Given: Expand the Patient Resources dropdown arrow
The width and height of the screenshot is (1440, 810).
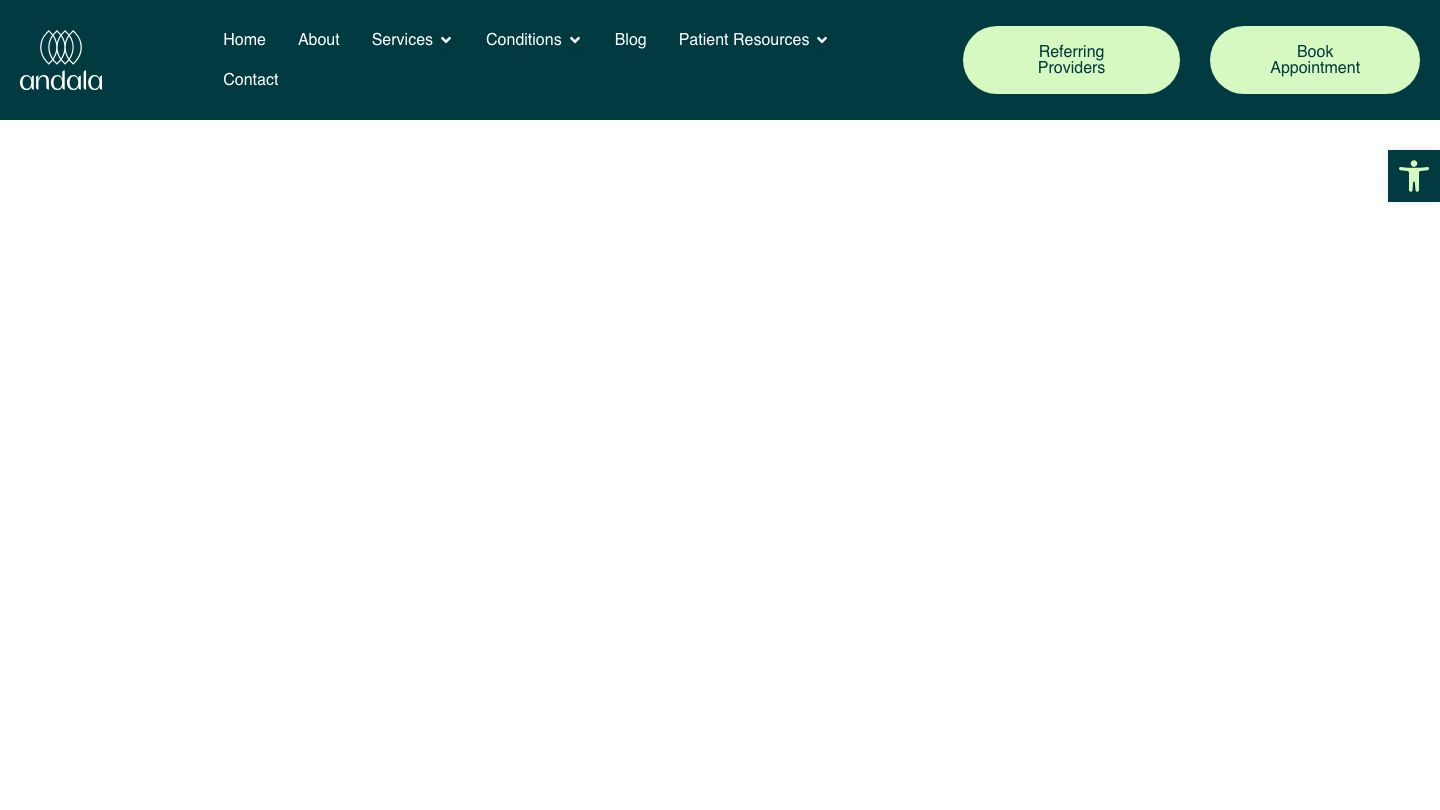Looking at the screenshot, I should [822, 40].
